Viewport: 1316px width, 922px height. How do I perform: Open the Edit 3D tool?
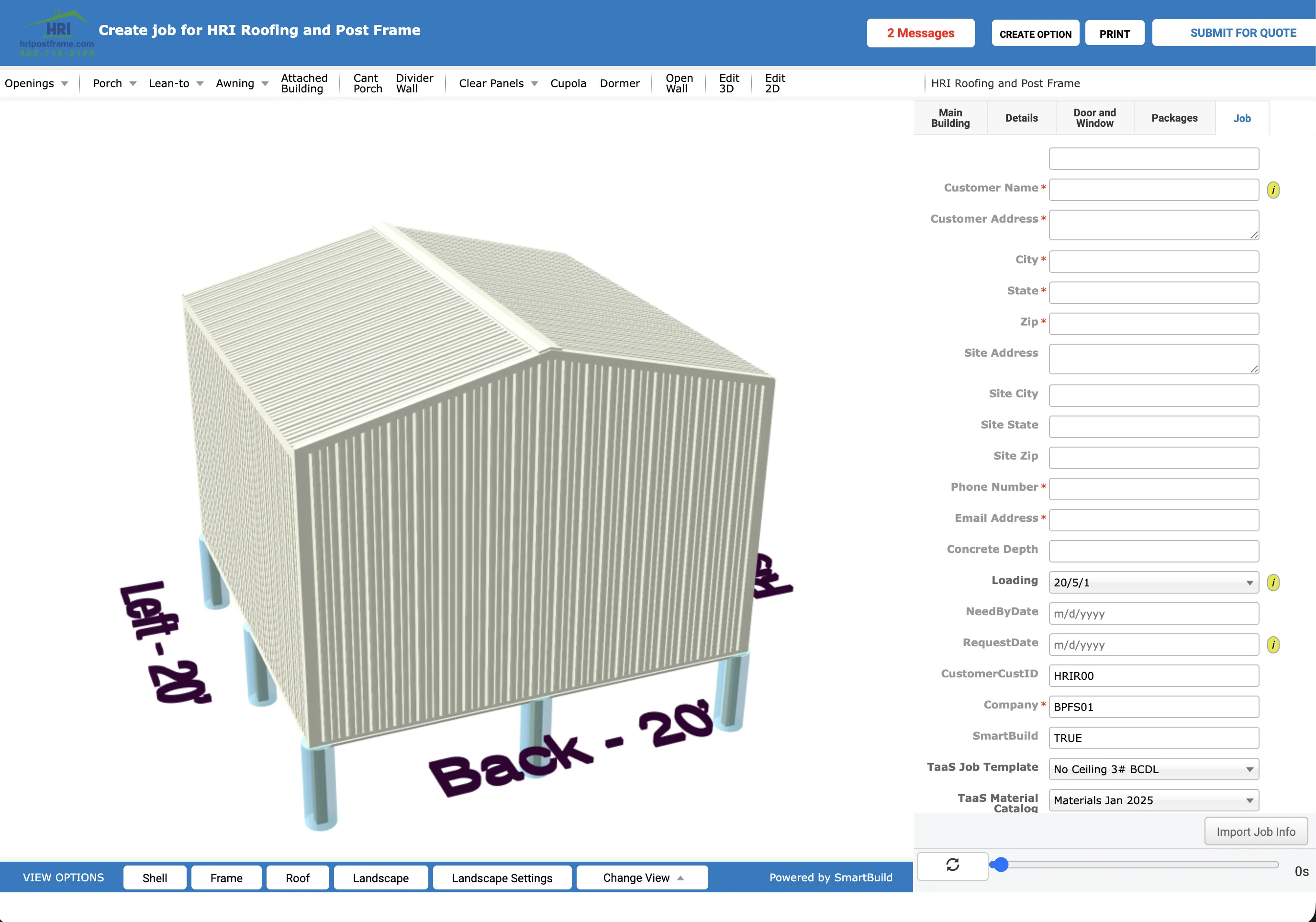click(x=728, y=83)
